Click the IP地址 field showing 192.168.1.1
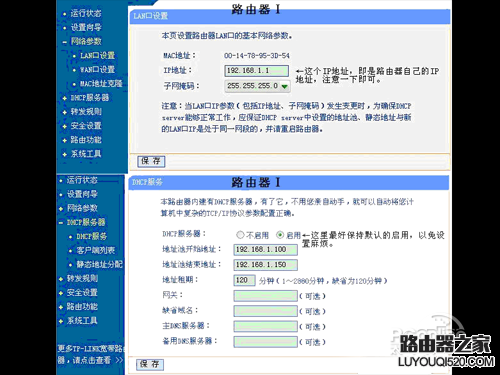The height and width of the screenshot is (375, 500). point(256,71)
